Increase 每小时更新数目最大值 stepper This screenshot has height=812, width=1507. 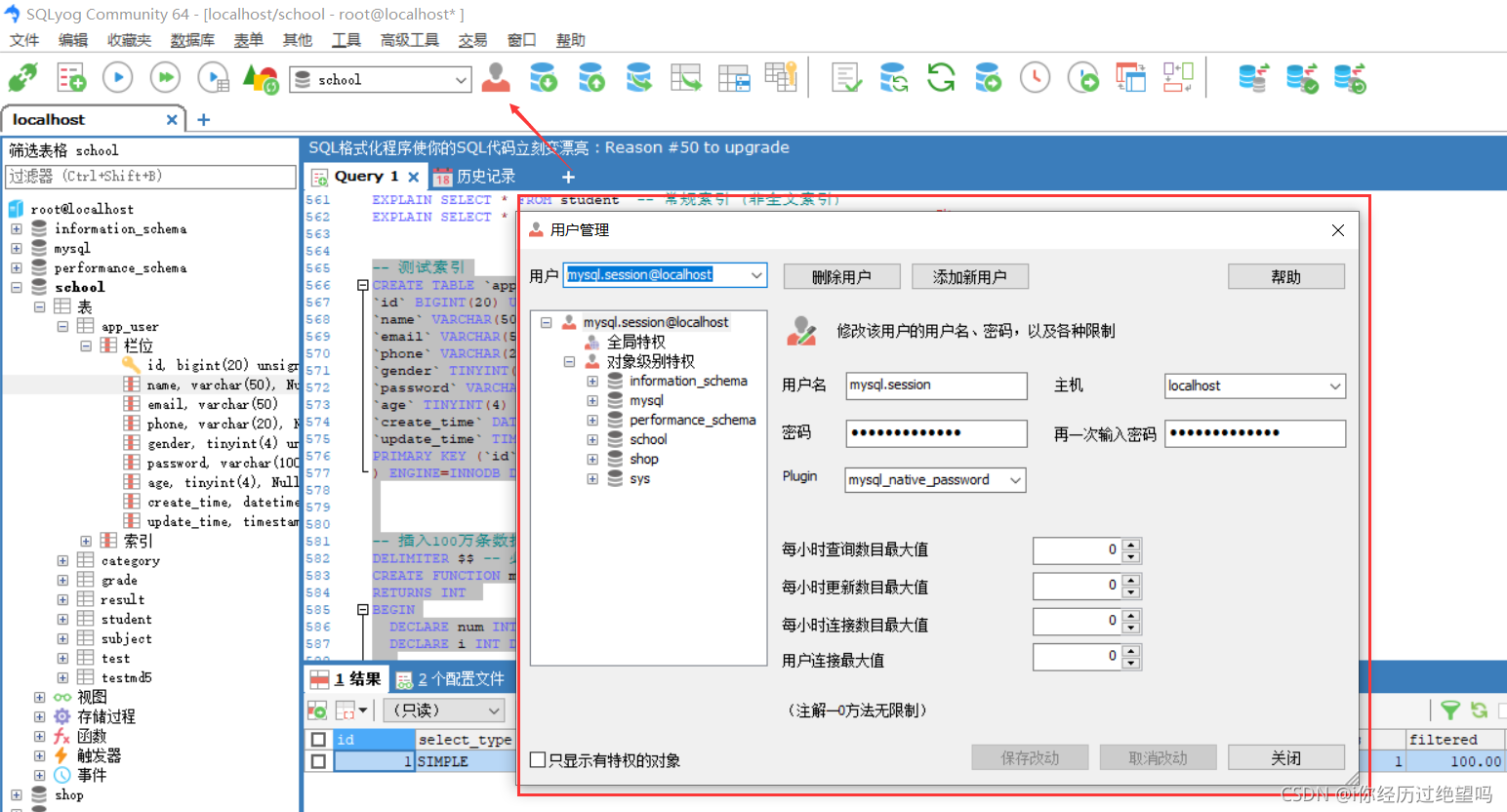(x=1131, y=580)
